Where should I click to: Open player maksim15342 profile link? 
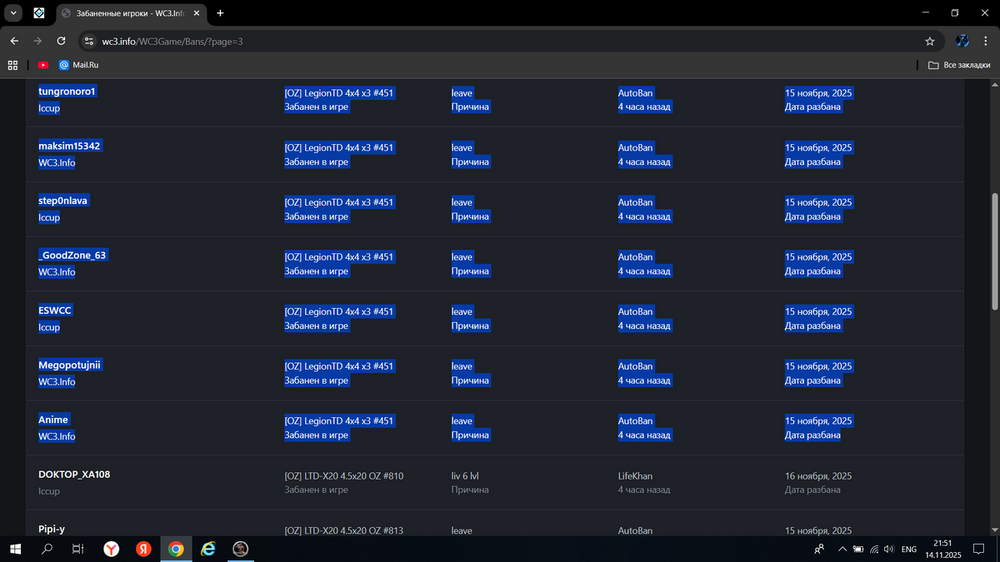pyautogui.click(x=69, y=146)
